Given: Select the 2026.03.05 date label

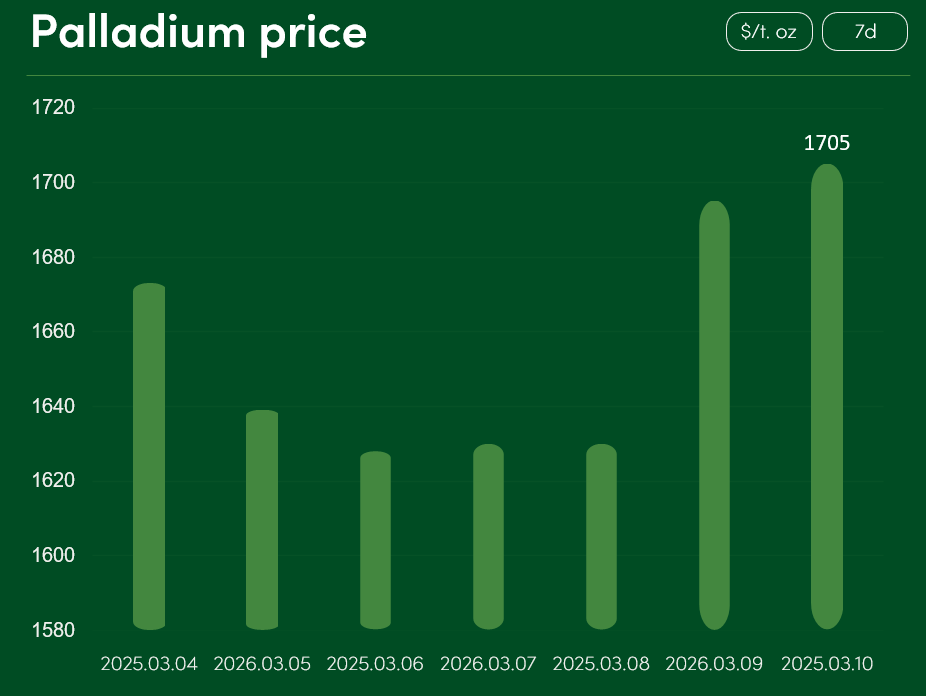Looking at the screenshot, I should click(x=262, y=664).
